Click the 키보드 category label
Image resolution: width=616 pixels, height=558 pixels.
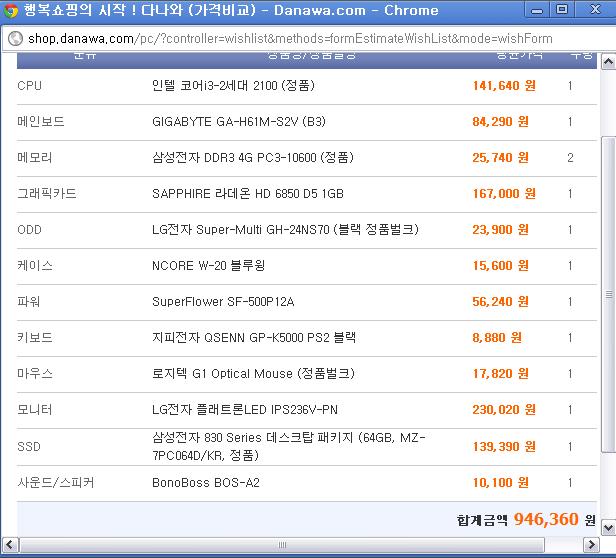pos(35,338)
